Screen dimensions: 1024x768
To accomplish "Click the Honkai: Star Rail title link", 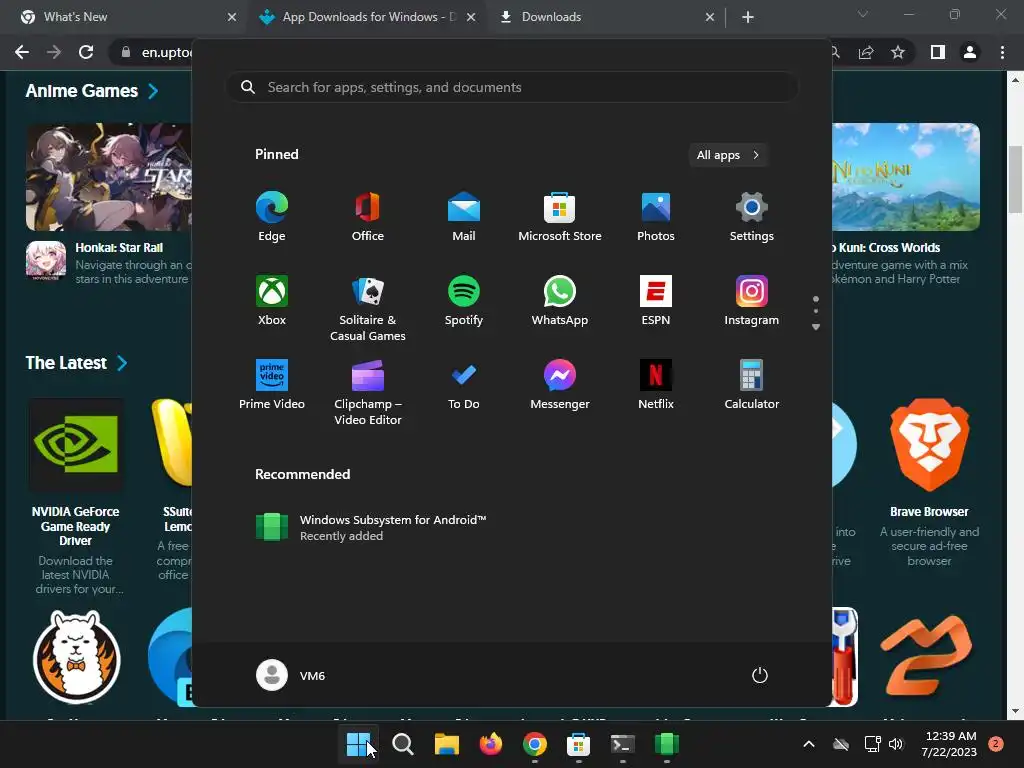I will 119,248.
